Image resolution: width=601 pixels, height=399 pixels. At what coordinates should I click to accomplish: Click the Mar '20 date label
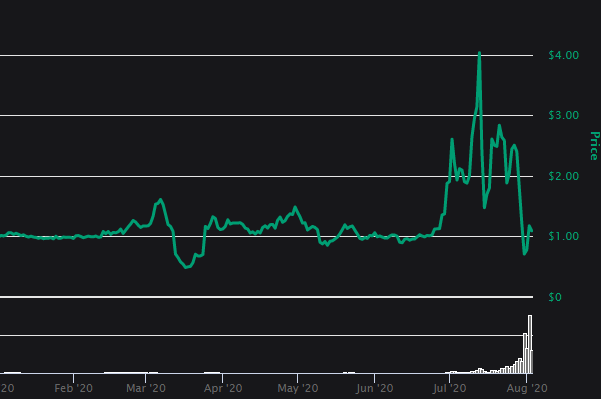pyautogui.click(x=146, y=388)
